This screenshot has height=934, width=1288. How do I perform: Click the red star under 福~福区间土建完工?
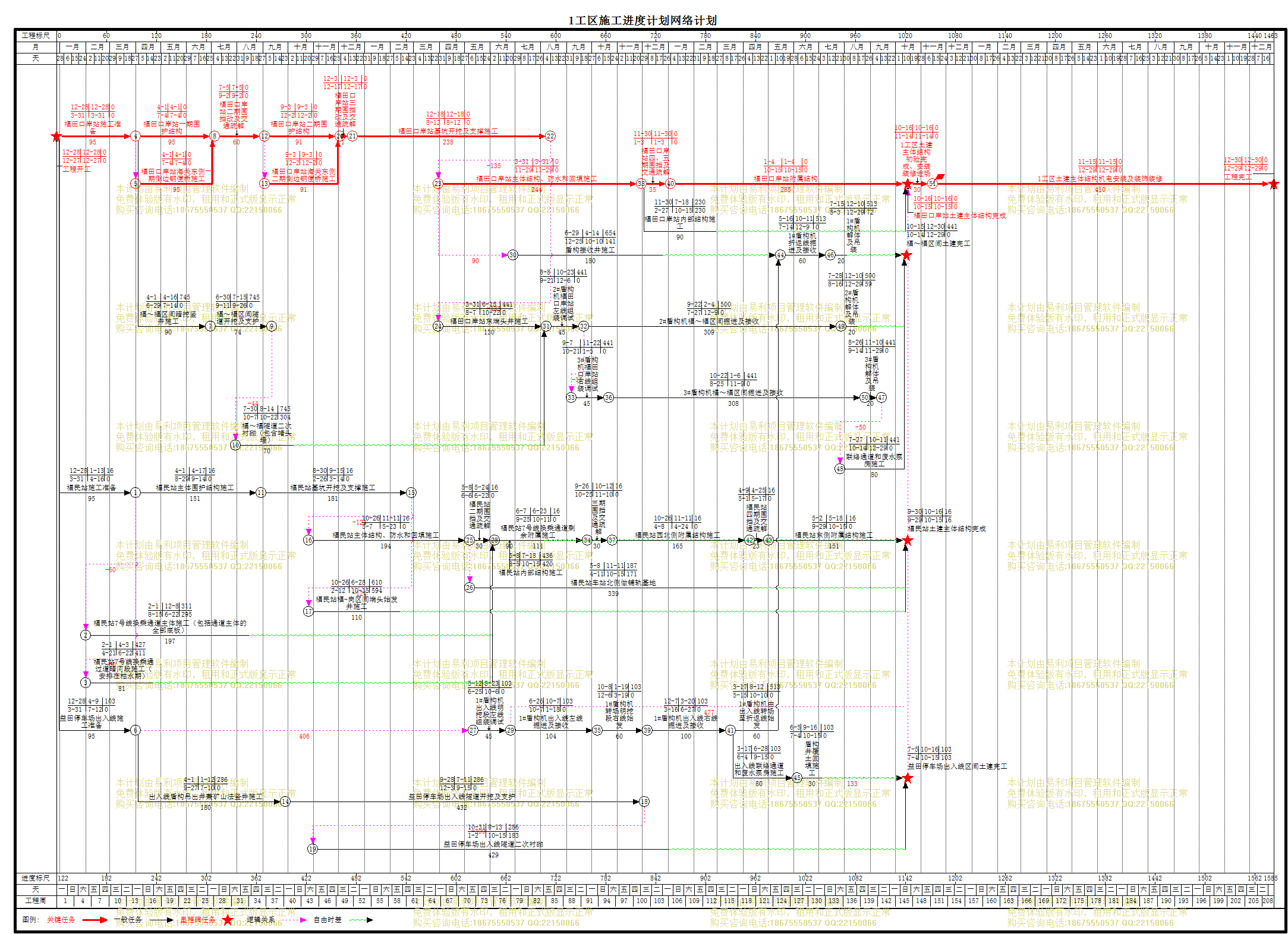pyautogui.click(x=906, y=255)
